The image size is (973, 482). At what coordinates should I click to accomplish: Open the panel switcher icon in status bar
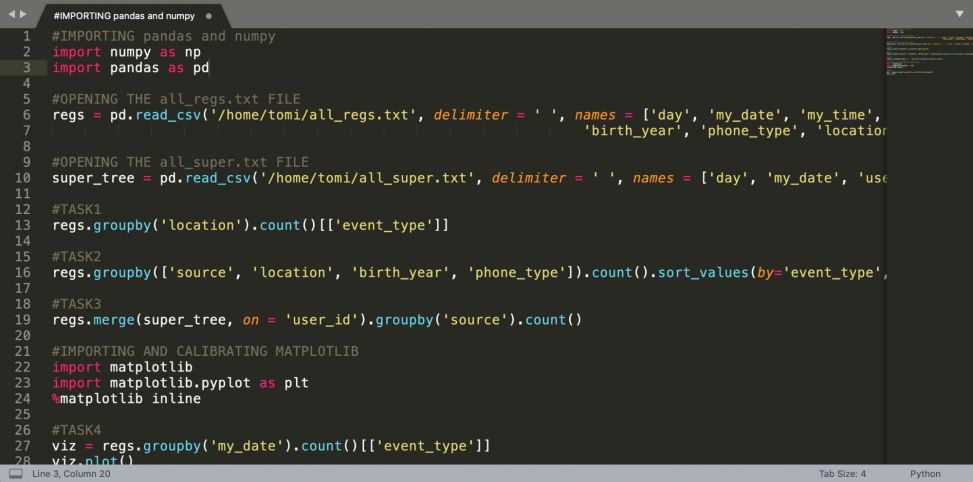[15, 473]
